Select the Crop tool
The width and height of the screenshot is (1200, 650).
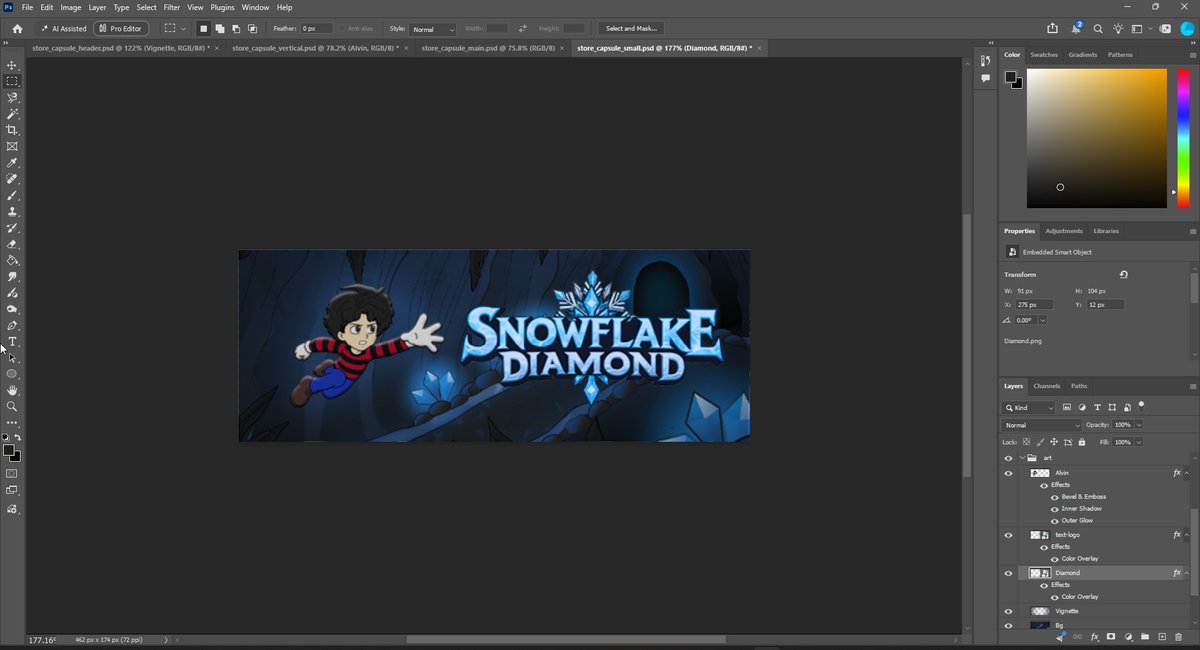coord(12,130)
